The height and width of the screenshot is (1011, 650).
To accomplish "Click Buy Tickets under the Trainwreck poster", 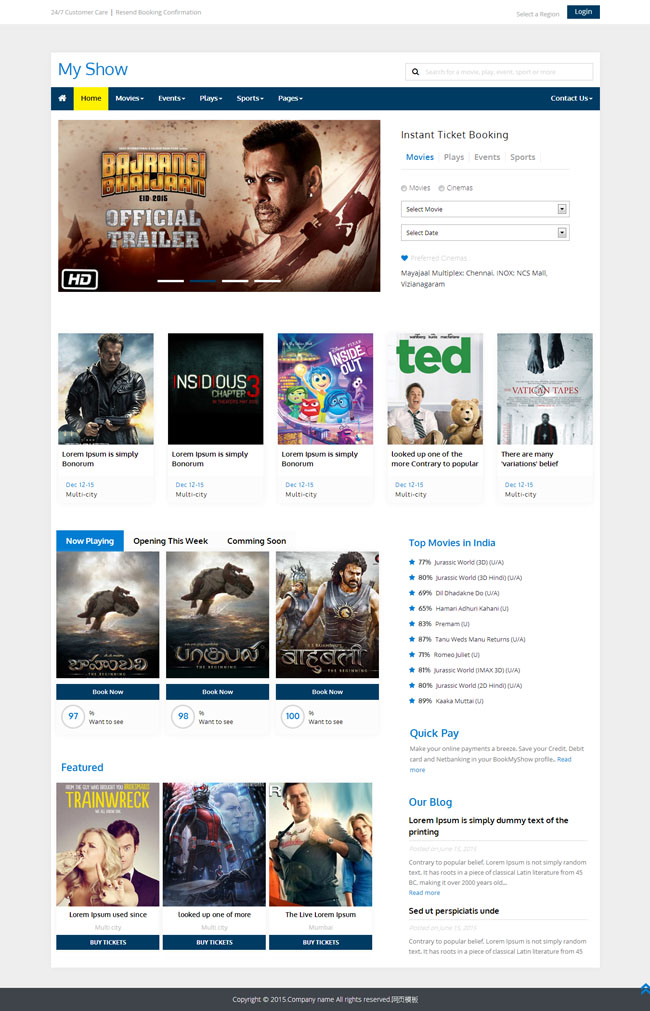I will [x=108, y=942].
